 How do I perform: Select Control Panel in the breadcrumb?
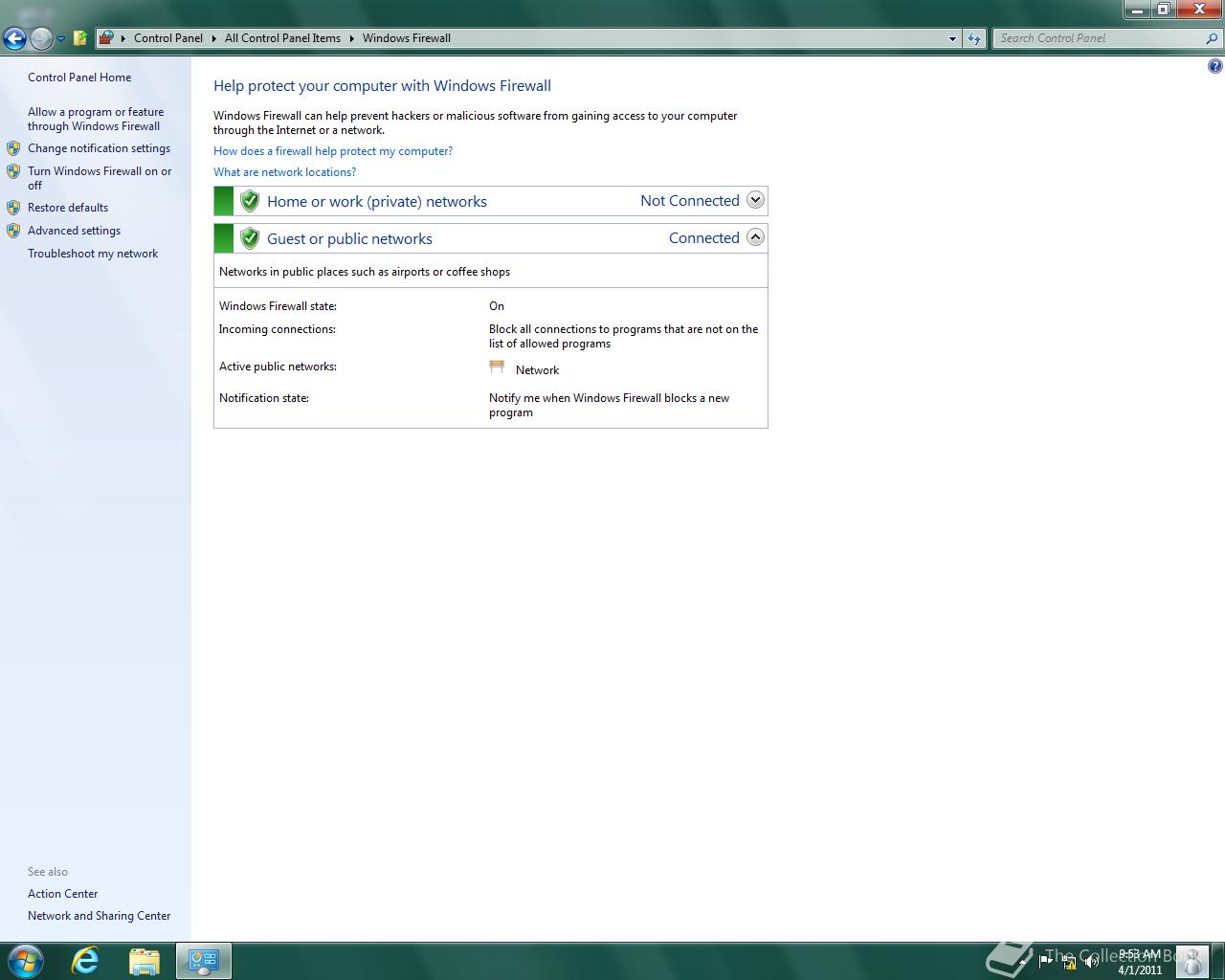(x=168, y=38)
